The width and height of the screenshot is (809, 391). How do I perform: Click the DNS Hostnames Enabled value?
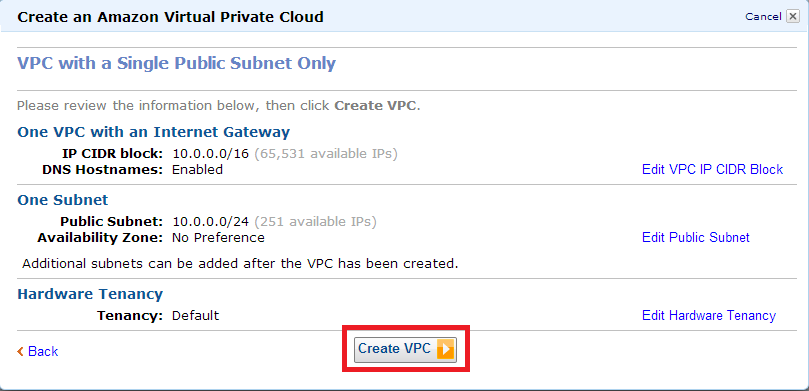coord(197,170)
